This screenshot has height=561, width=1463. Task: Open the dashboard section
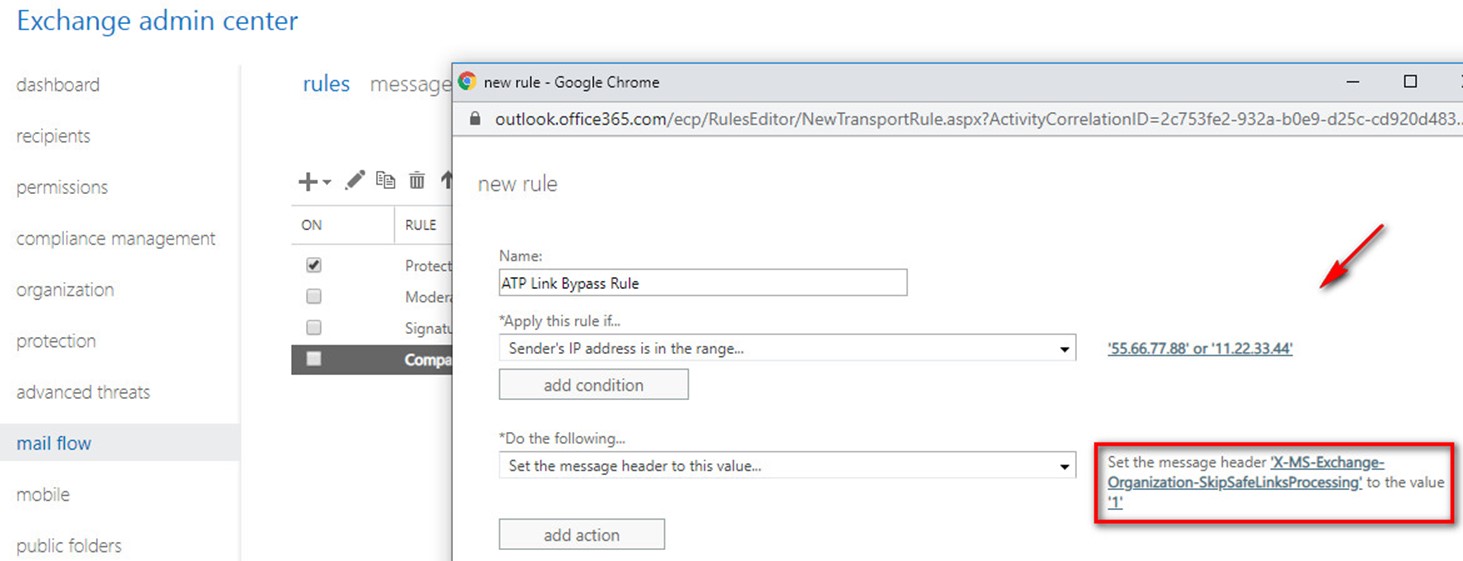click(58, 85)
